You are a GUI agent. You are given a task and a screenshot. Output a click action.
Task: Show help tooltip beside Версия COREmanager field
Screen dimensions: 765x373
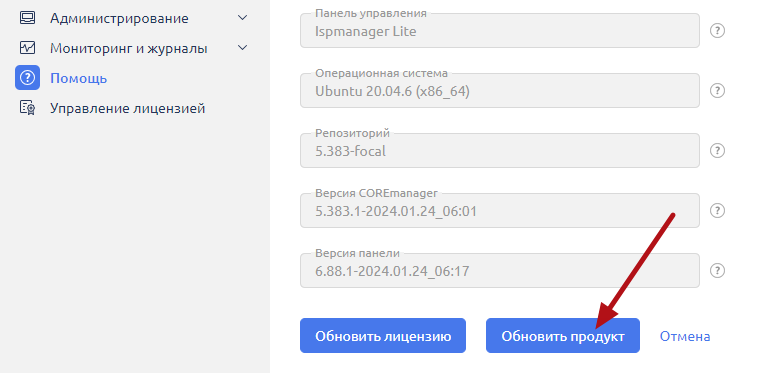717,211
